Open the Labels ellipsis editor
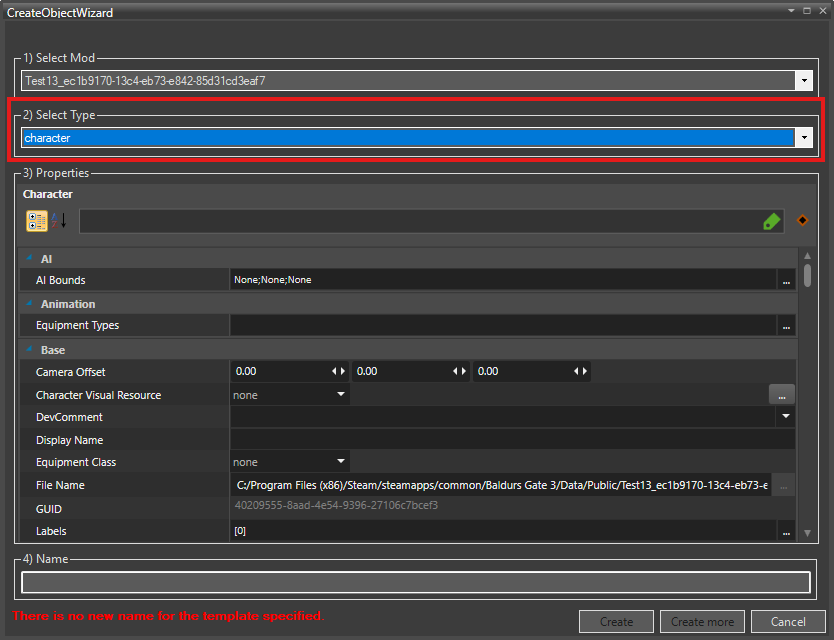Screen dimensions: 834x640 click(786, 531)
